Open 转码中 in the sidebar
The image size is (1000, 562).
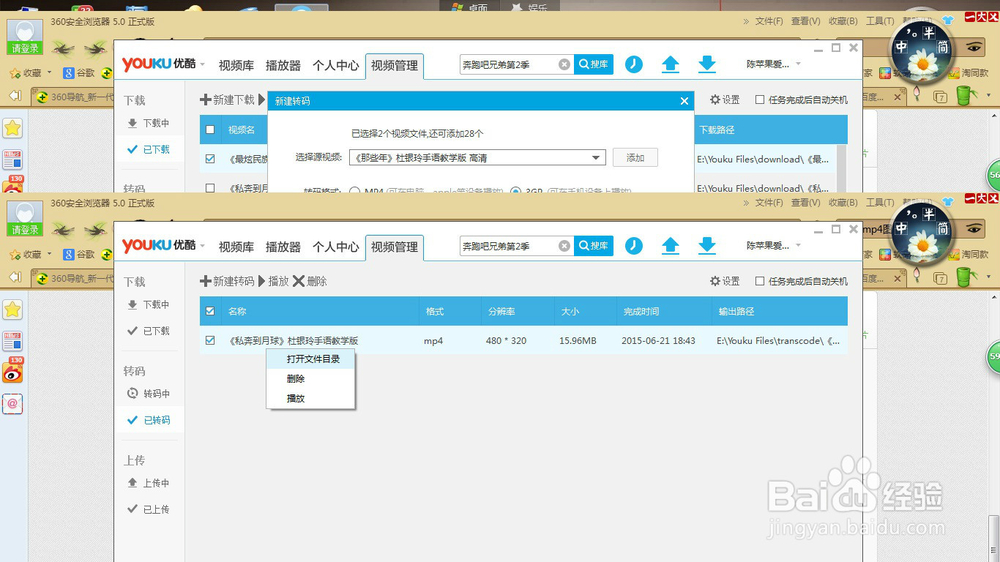pos(149,394)
